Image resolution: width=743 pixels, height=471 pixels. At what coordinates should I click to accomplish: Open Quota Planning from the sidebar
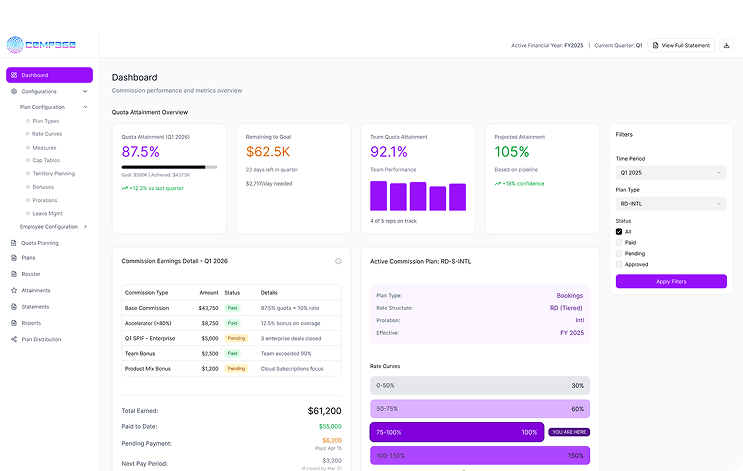(39, 242)
